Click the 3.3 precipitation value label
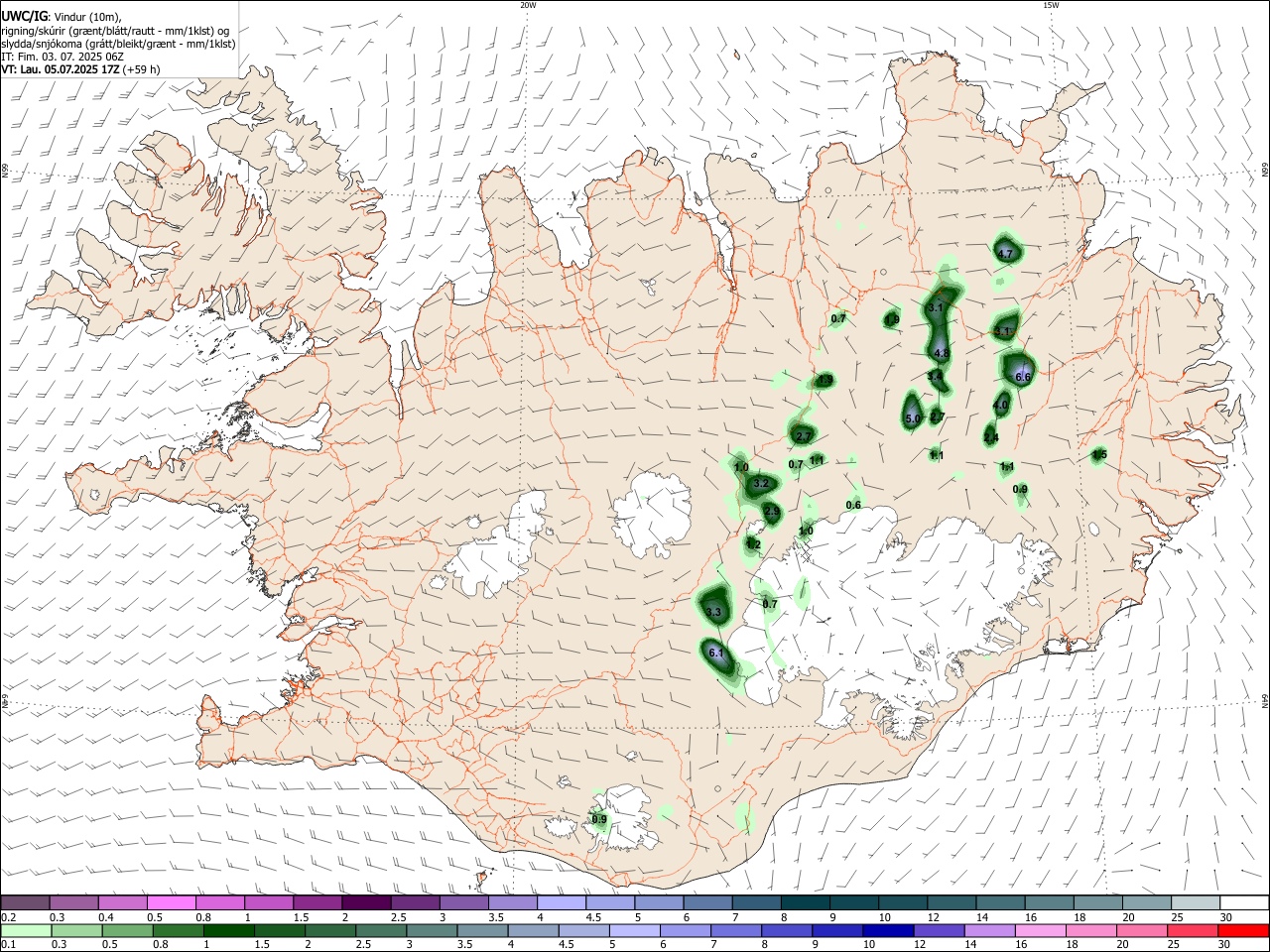 pyautogui.click(x=714, y=613)
